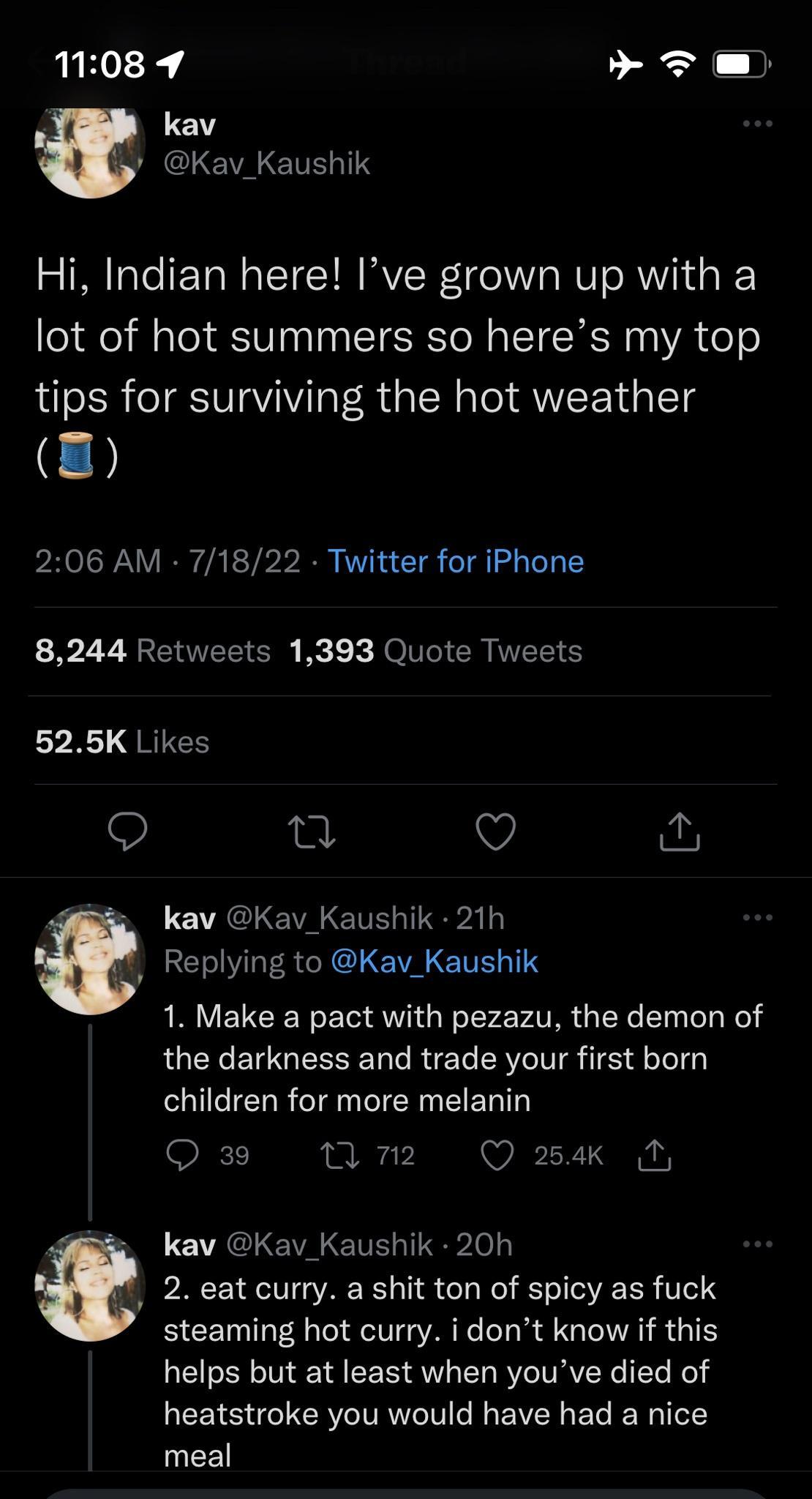Tap the avatar beside the curry reply
The image size is (812, 1499).
coord(89,1288)
